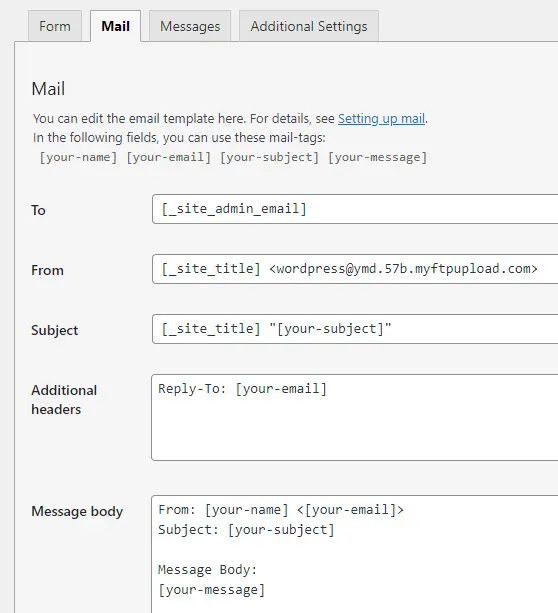Switch to the Form tab
The width and height of the screenshot is (558, 613).
[x=55, y=26]
